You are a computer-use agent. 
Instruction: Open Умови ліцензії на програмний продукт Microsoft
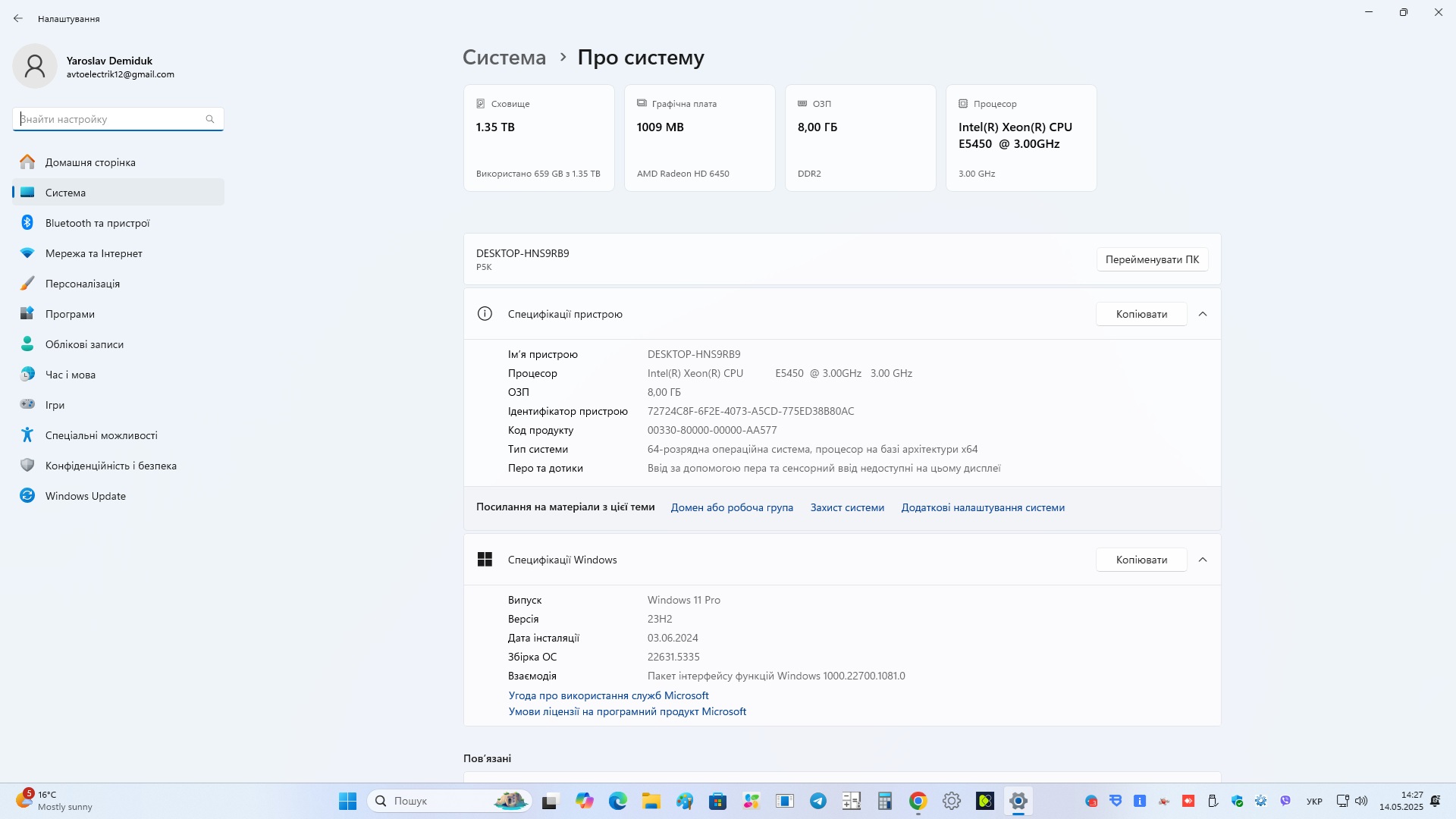click(x=627, y=711)
